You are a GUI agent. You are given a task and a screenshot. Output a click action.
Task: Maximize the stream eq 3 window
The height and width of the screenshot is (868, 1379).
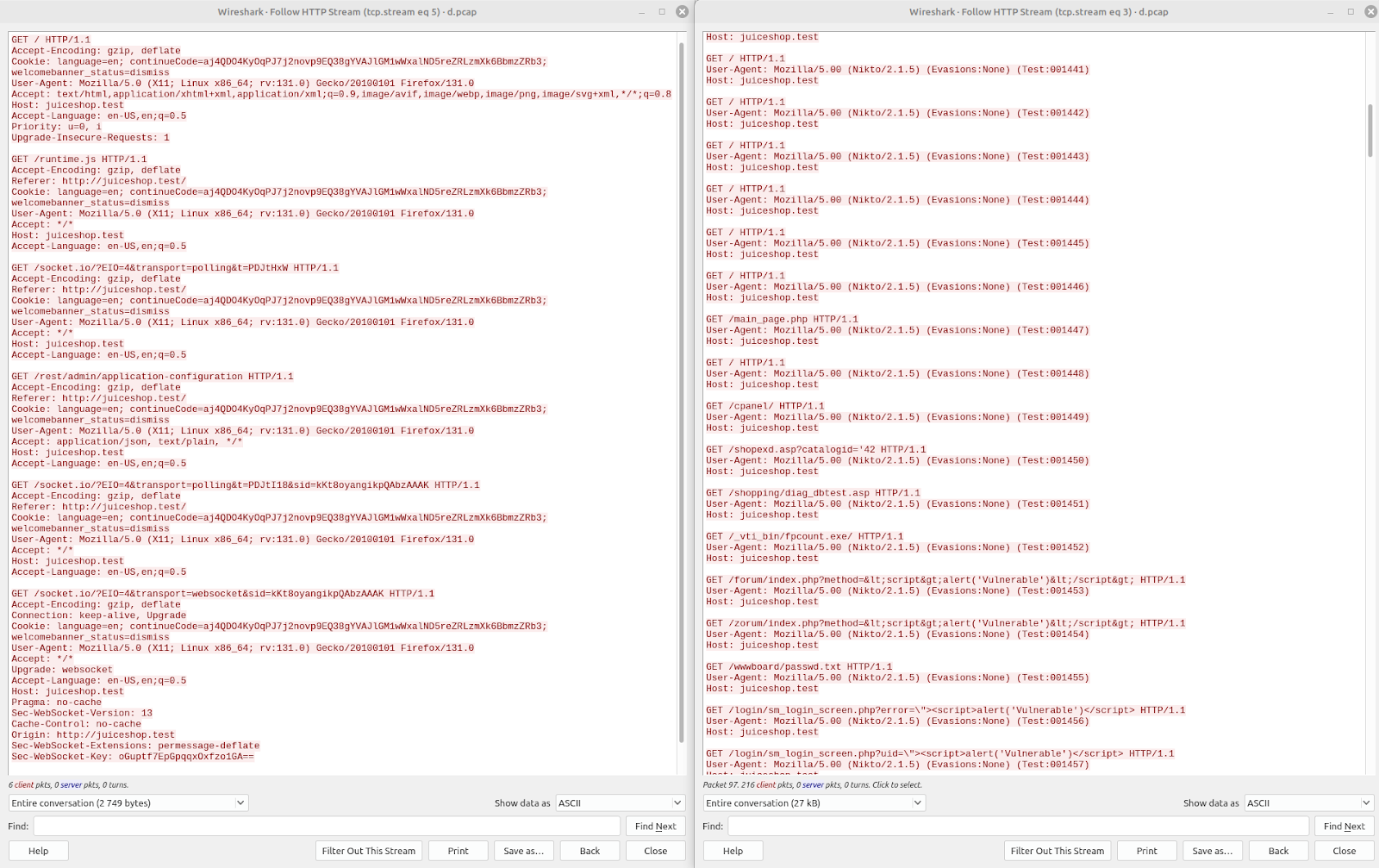pyautogui.click(x=1351, y=12)
